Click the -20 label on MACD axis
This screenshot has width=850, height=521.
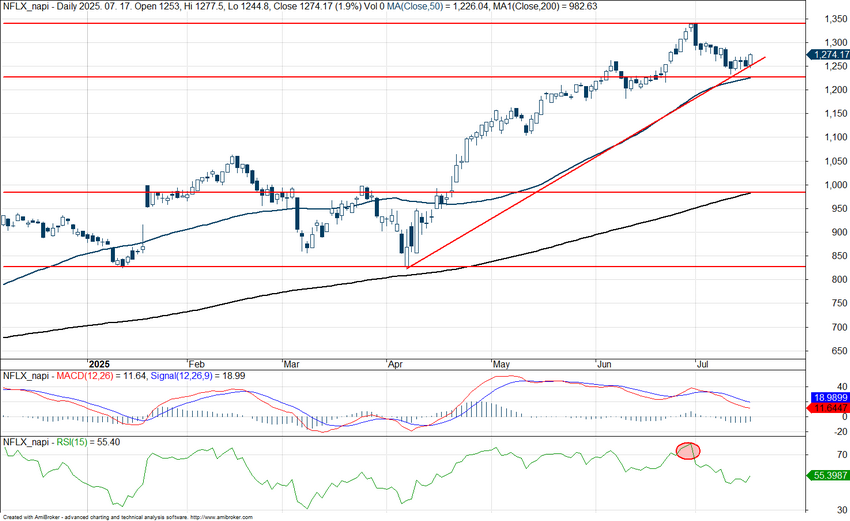coord(840,432)
